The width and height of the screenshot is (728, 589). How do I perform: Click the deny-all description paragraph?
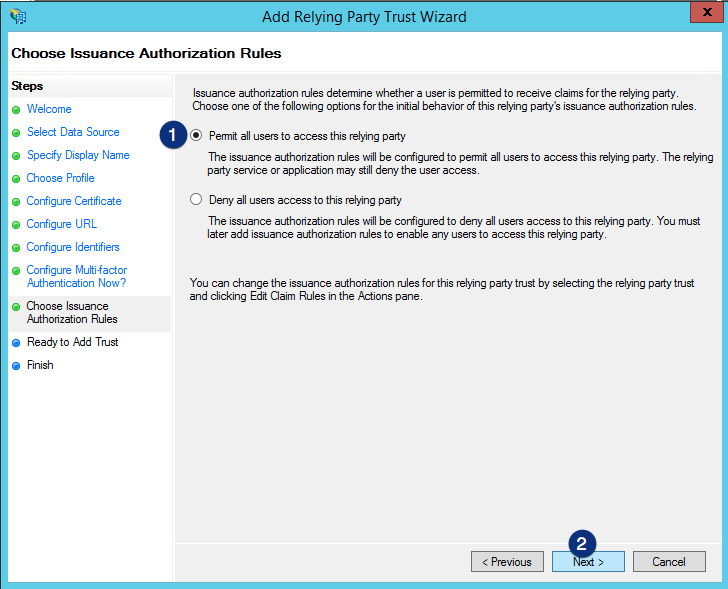pyautogui.click(x=454, y=227)
